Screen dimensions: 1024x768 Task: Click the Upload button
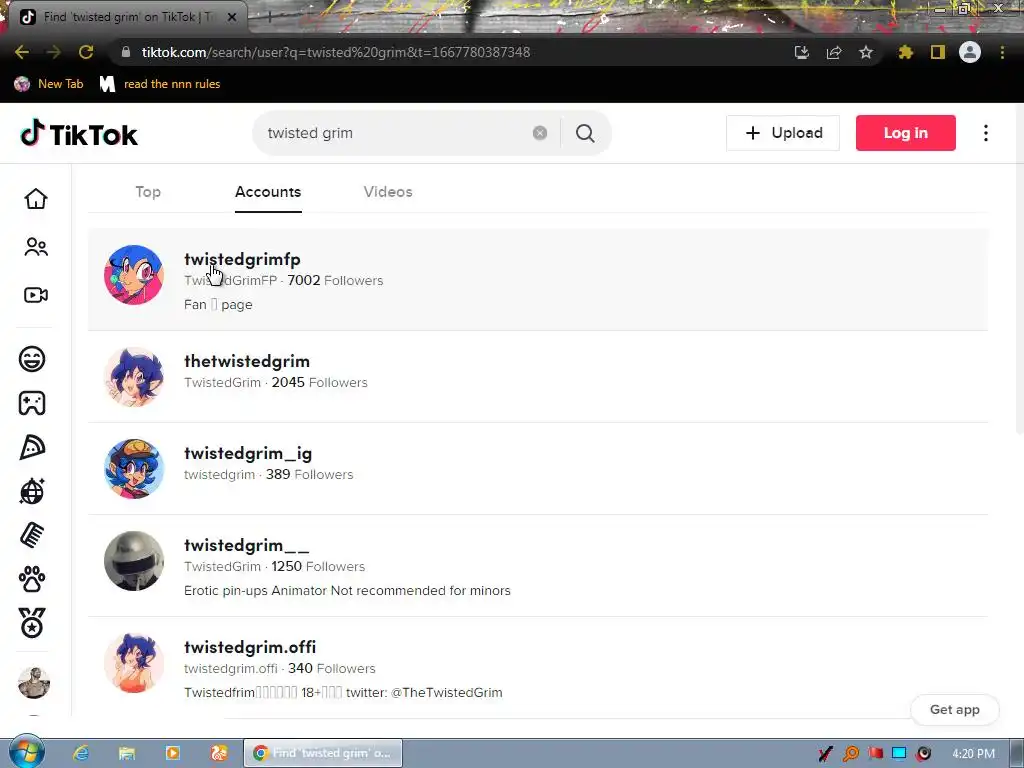783,133
